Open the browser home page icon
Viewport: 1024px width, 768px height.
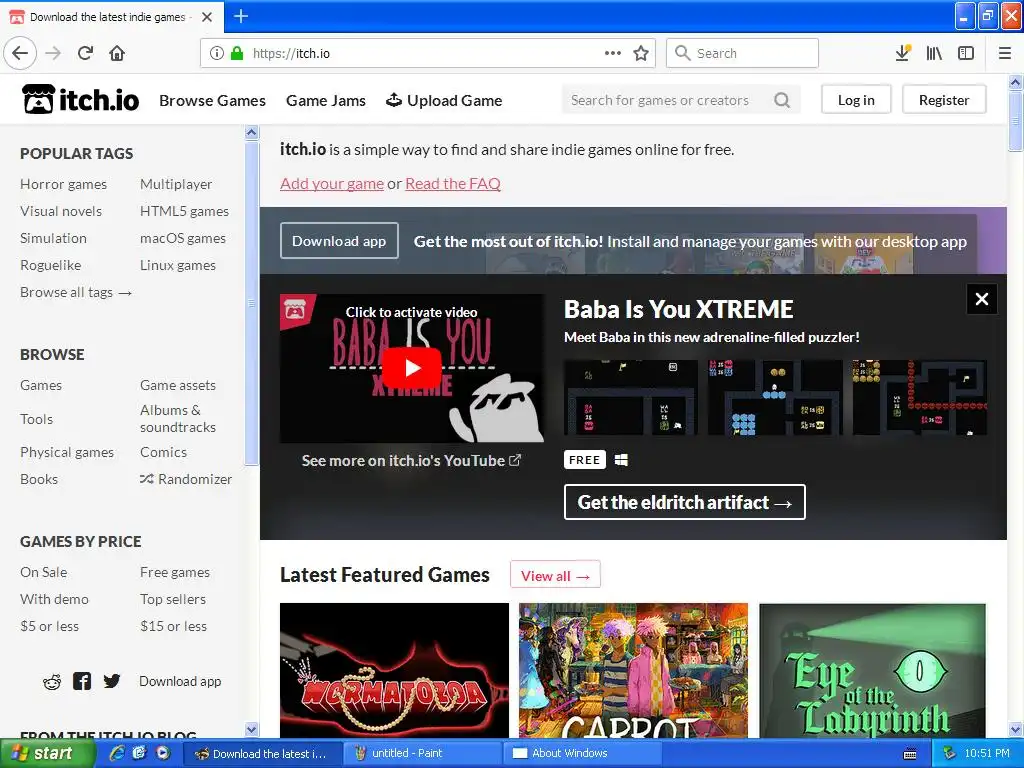117,53
